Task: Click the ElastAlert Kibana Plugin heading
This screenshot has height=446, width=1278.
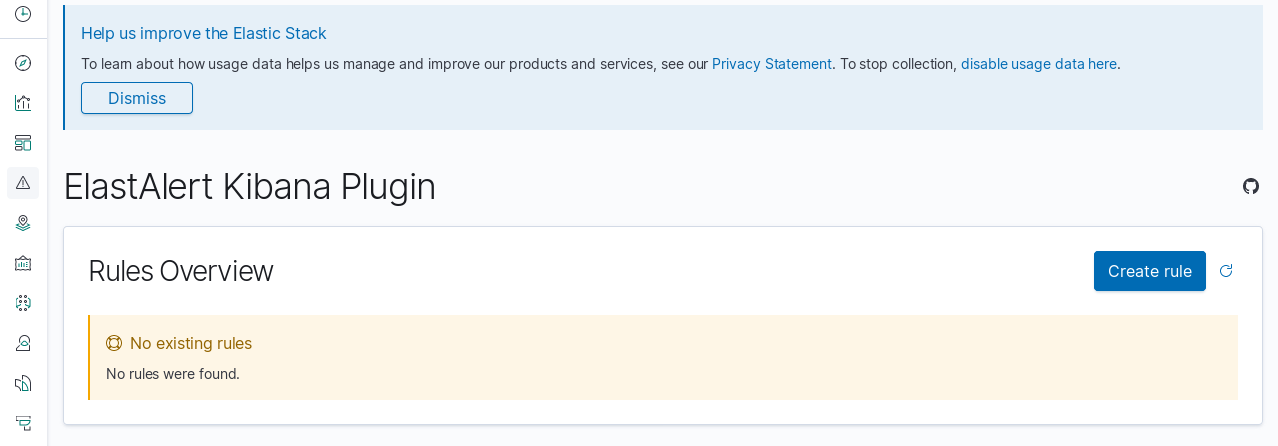Action: [x=250, y=187]
